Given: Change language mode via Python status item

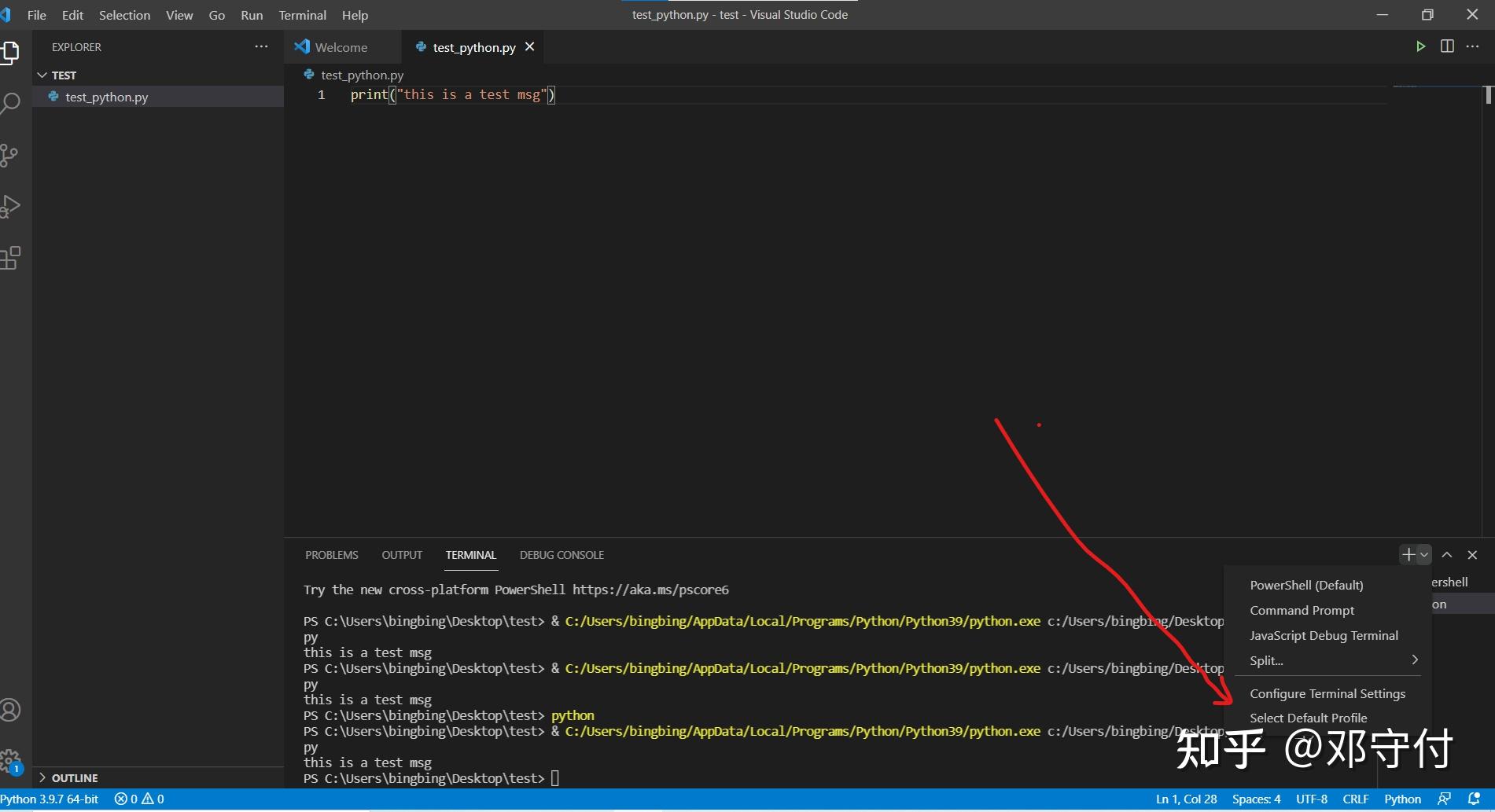Looking at the screenshot, I should point(1403,799).
